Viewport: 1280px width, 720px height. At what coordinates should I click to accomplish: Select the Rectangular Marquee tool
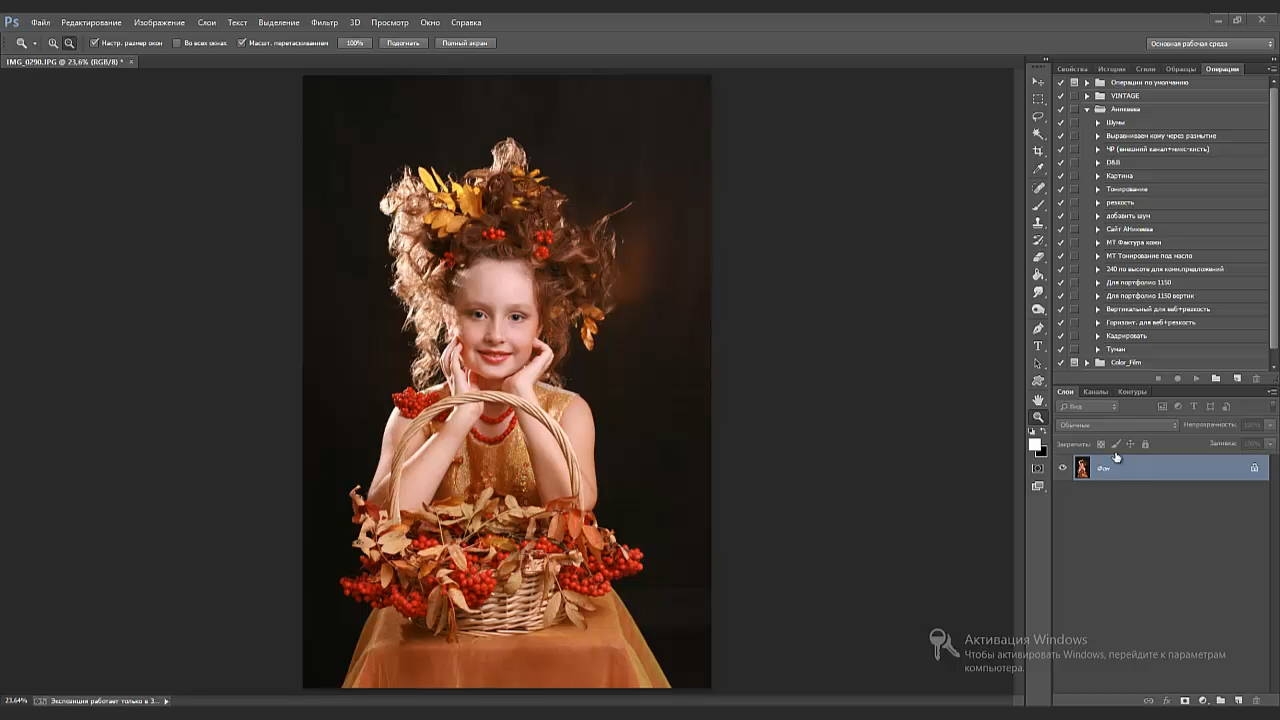(1038, 99)
